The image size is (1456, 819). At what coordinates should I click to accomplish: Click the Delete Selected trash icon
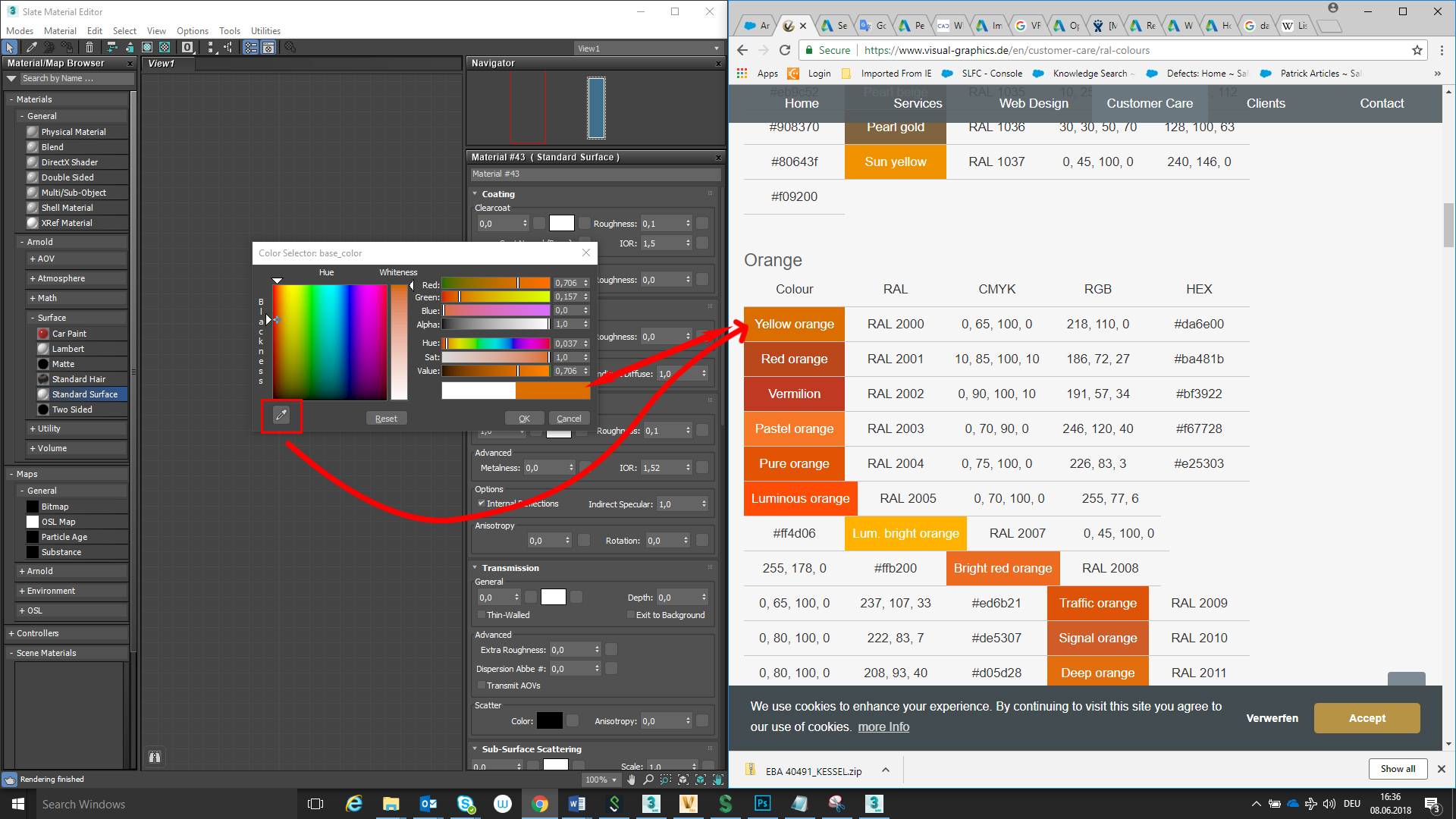click(x=89, y=48)
